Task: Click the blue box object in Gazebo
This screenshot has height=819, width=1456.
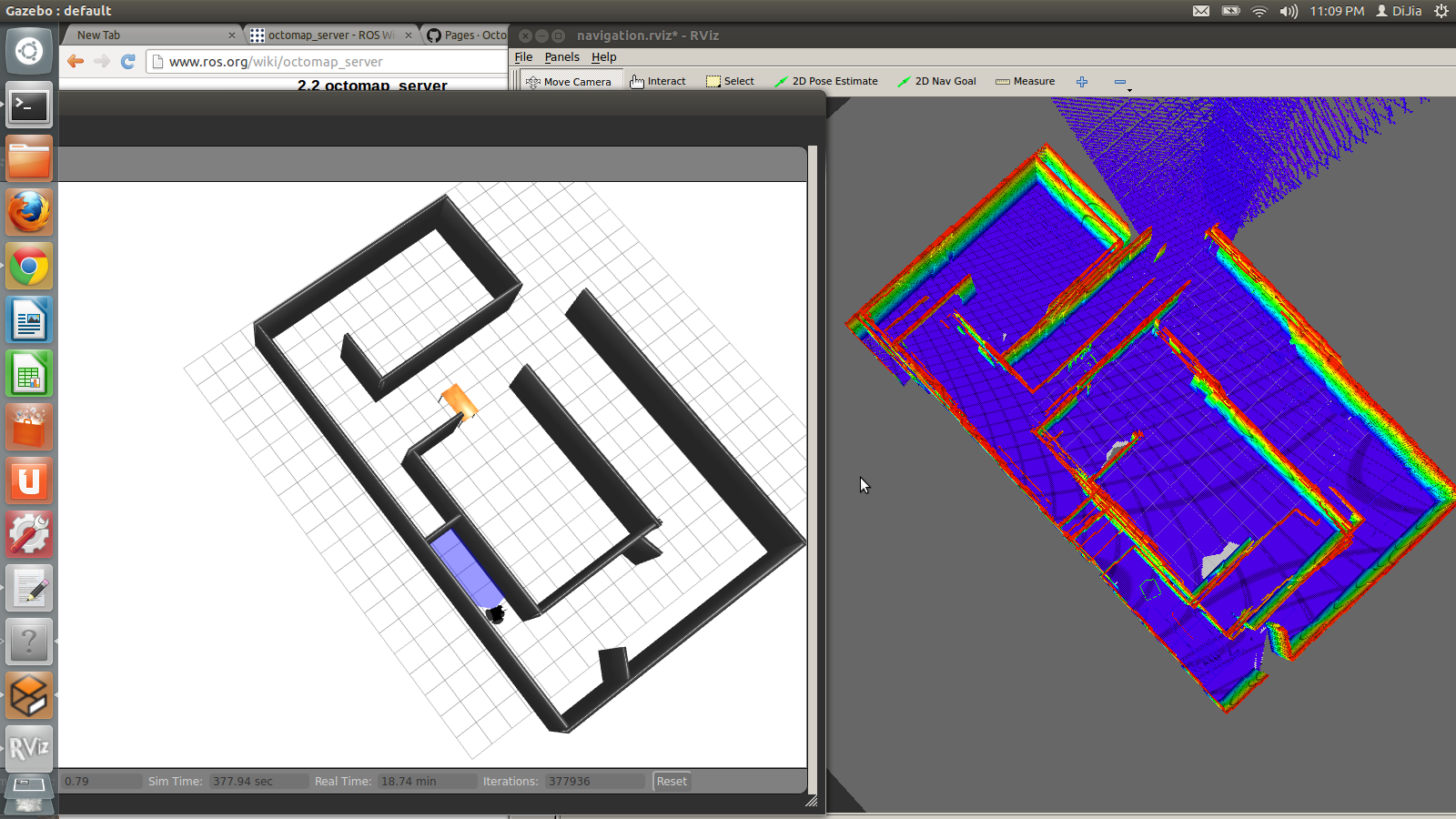Action: [467, 568]
